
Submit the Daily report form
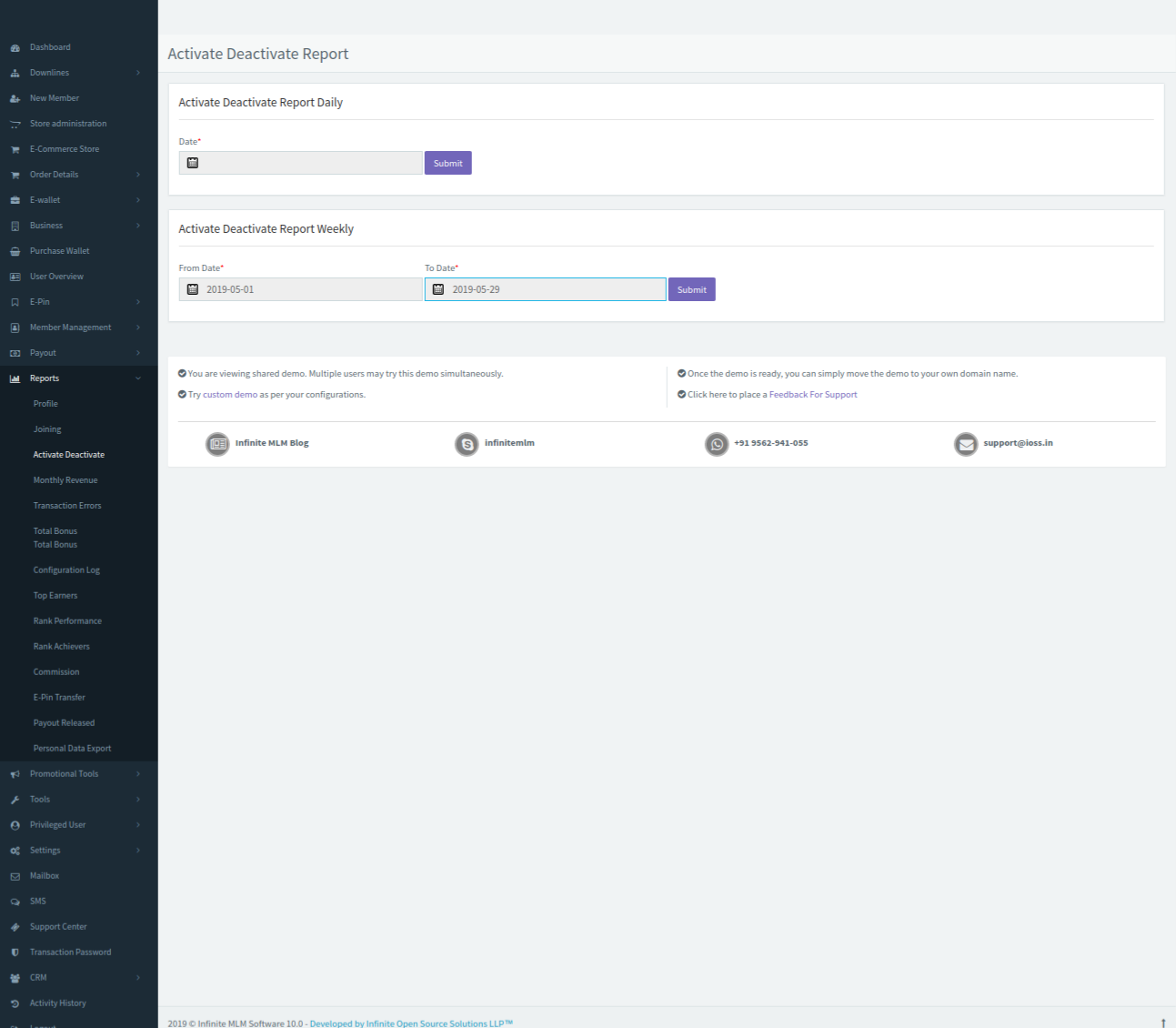pyautogui.click(x=448, y=163)
